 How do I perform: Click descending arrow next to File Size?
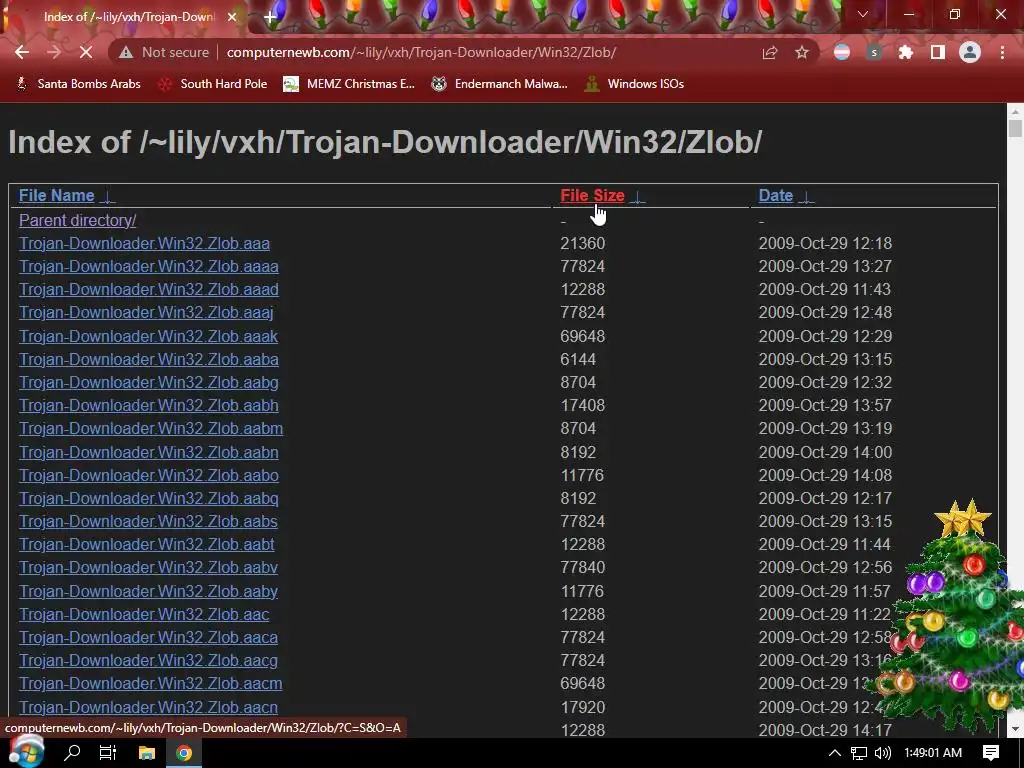click(x=638, y=197)
